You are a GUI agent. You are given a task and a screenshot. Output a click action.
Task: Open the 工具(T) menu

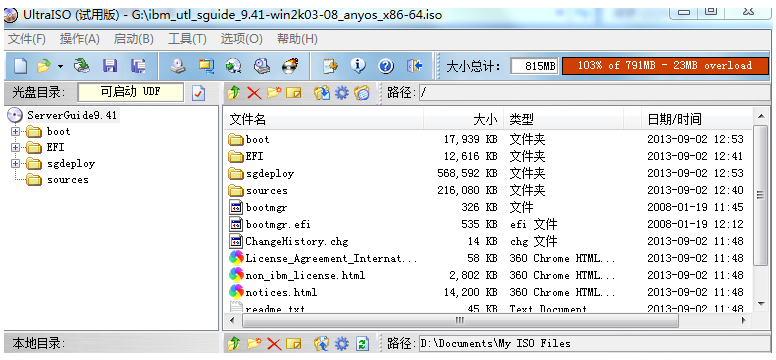pos(187,39)
